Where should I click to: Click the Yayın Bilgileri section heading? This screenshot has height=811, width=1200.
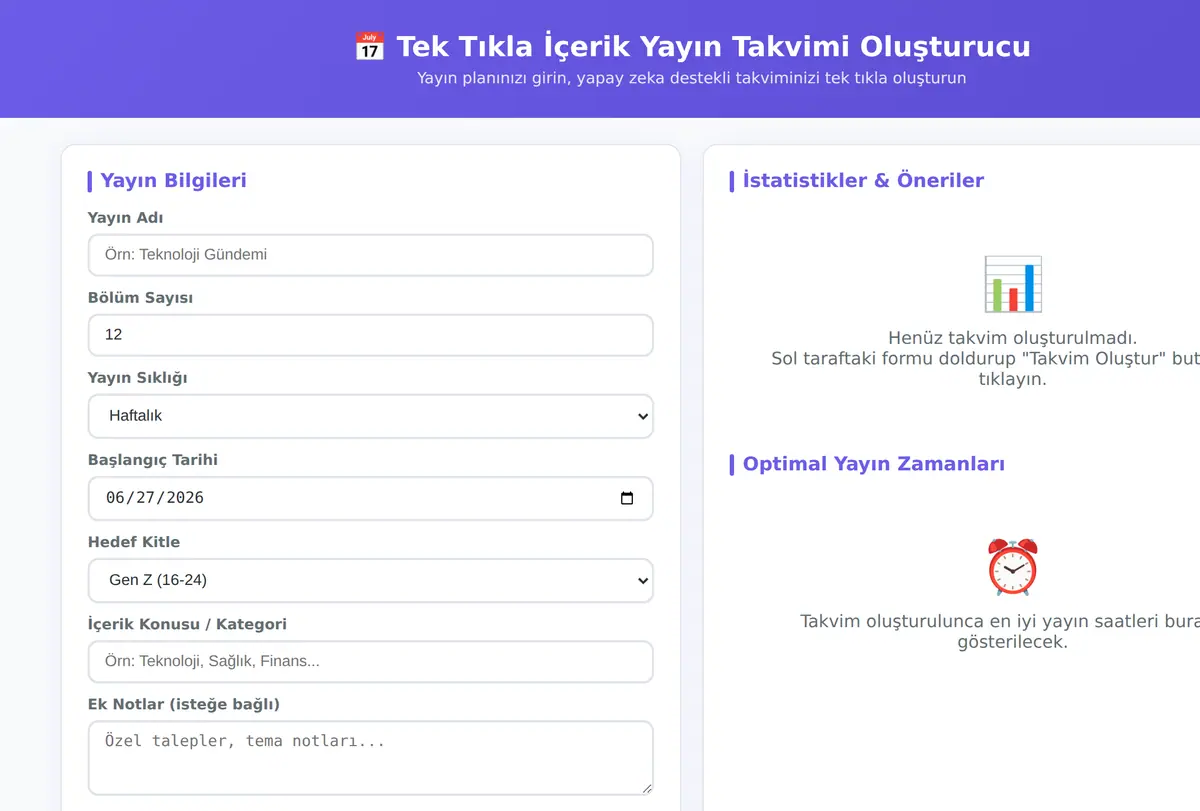tap(173, 180)
